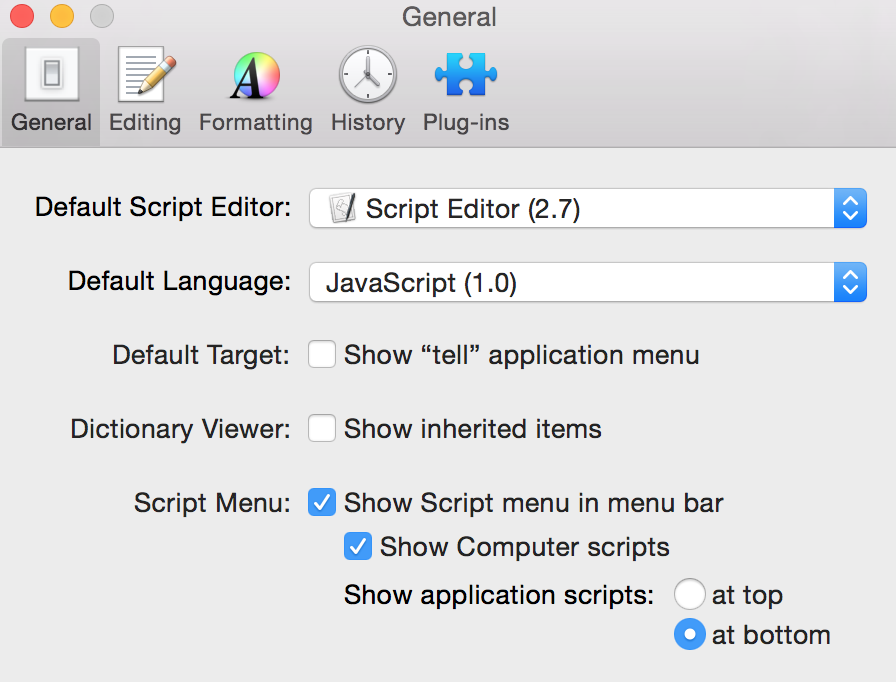Open the Default Script Editor dropdown
The width and height of the screenshot is (896, 682).
point(588,208)
